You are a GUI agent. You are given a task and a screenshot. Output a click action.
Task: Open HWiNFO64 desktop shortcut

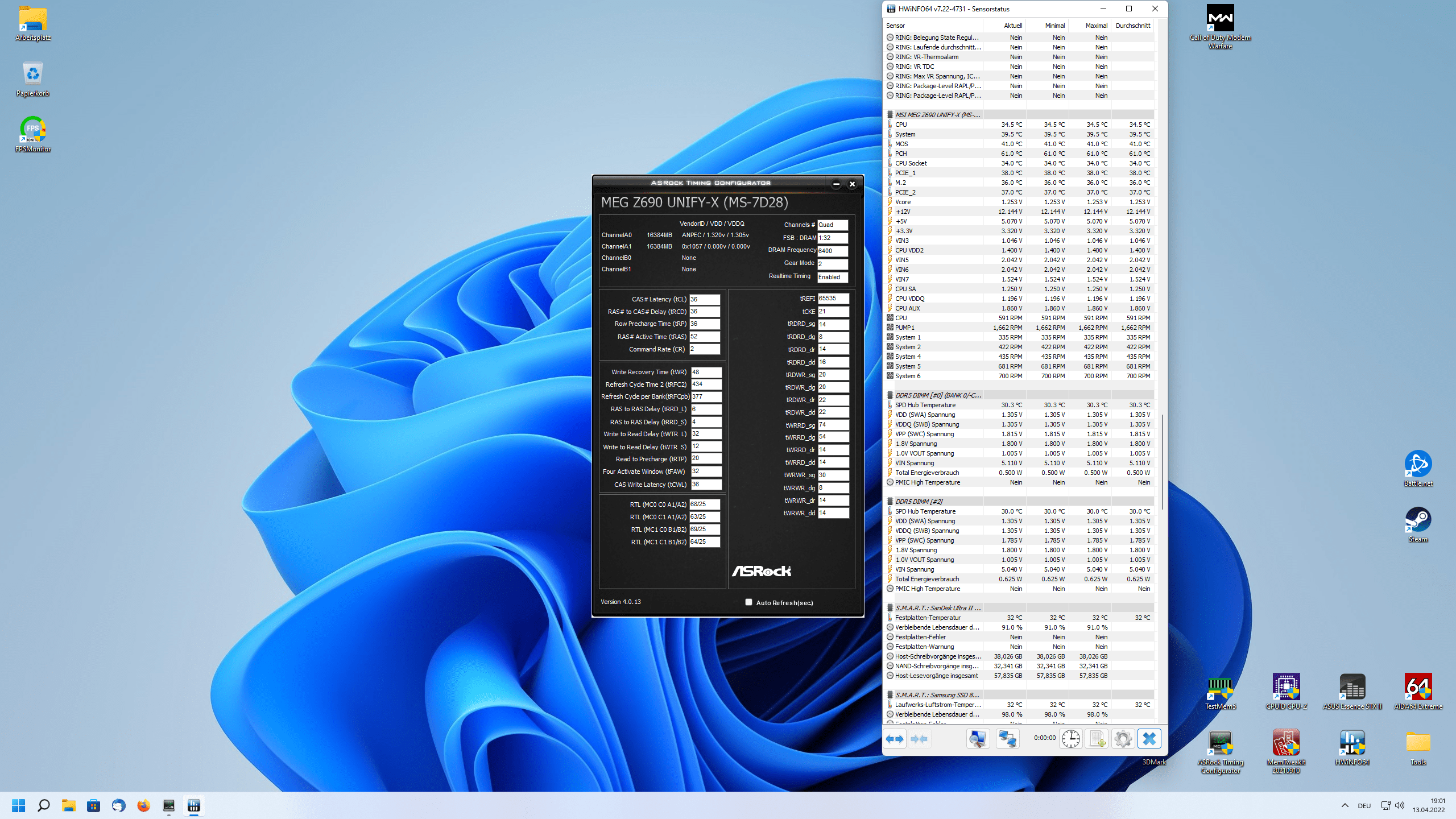[1352, 747]
